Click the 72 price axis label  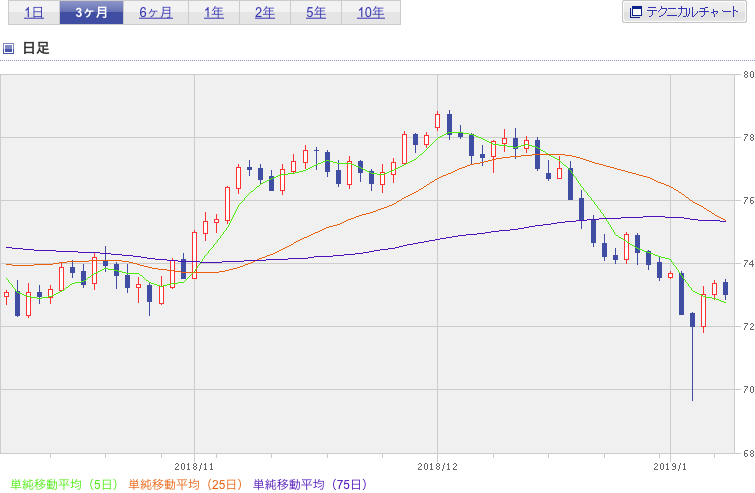click(x=749, y=326)
